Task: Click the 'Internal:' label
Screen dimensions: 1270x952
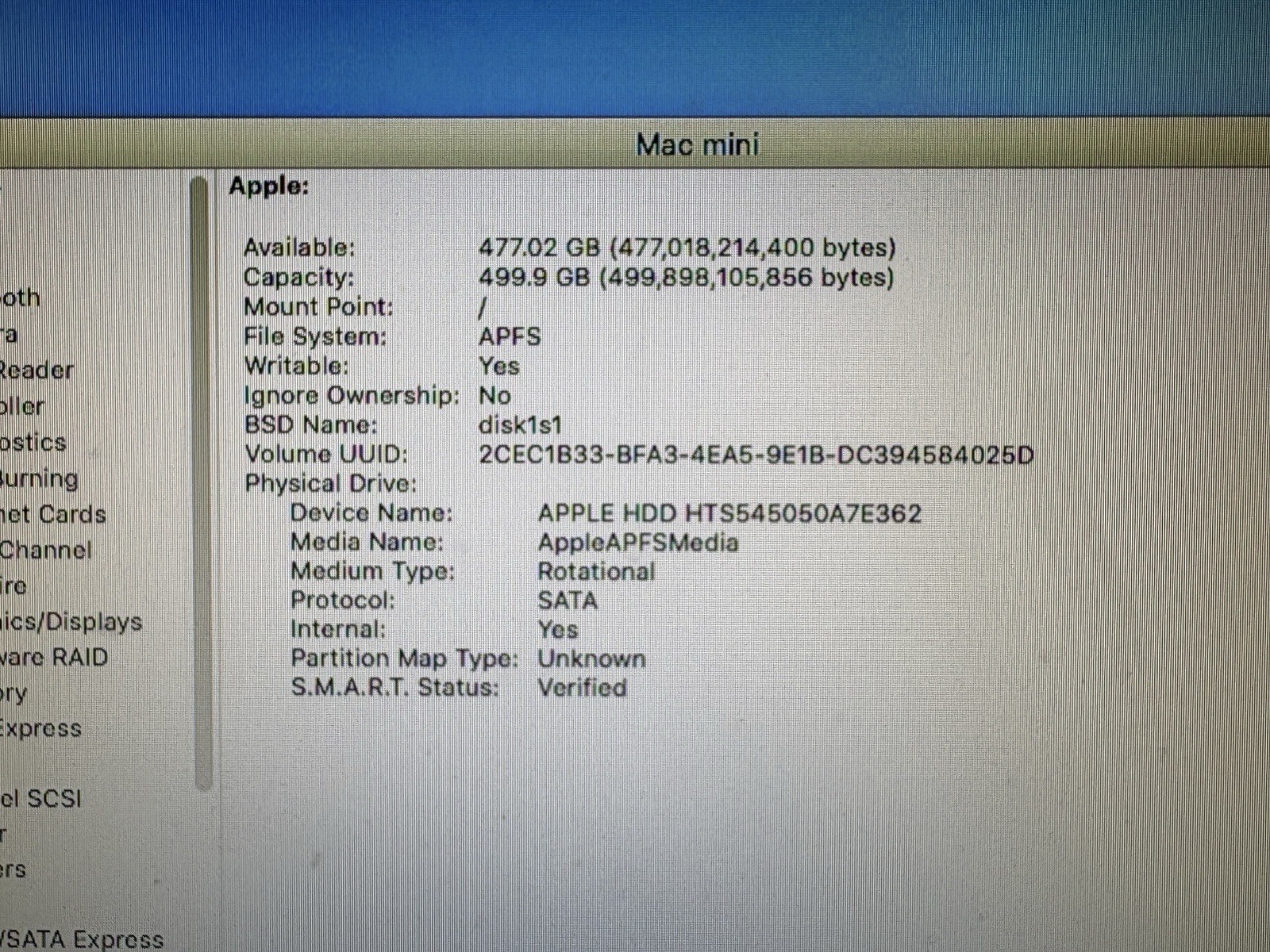Action: [338, 630]
